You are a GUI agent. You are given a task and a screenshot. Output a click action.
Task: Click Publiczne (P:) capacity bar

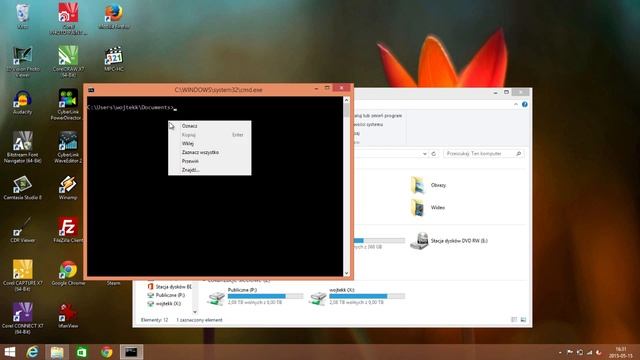[265, 296]
